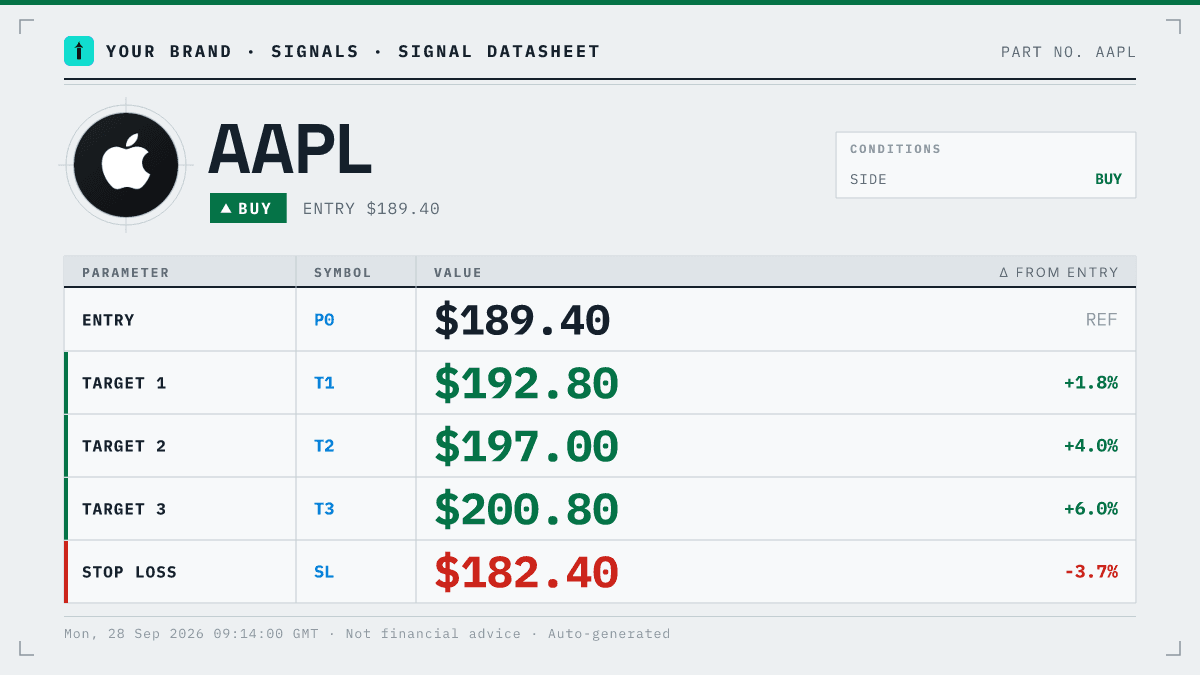Click the "+6.0%" delta value
1200x675 pixels.
(1091, 509)
